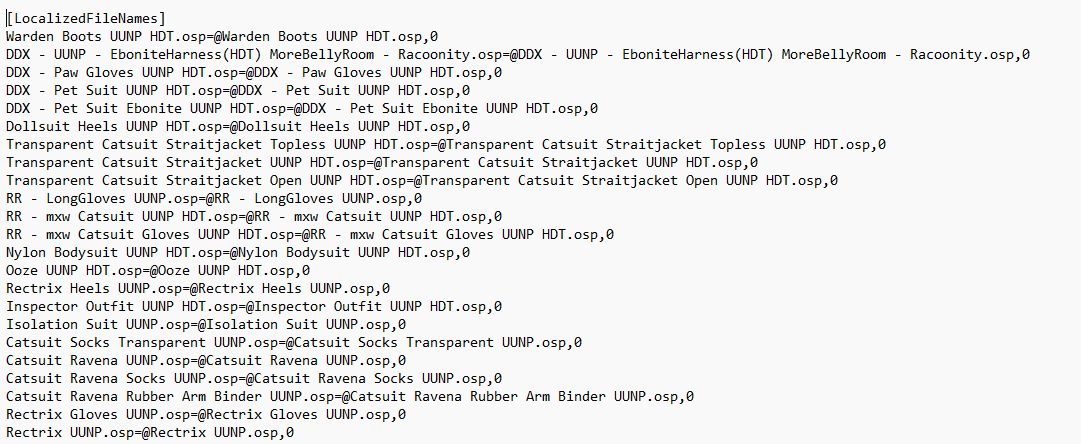Click the DDX Paw Gloves line
1081x444 pixels.
(x=254, y=72)
